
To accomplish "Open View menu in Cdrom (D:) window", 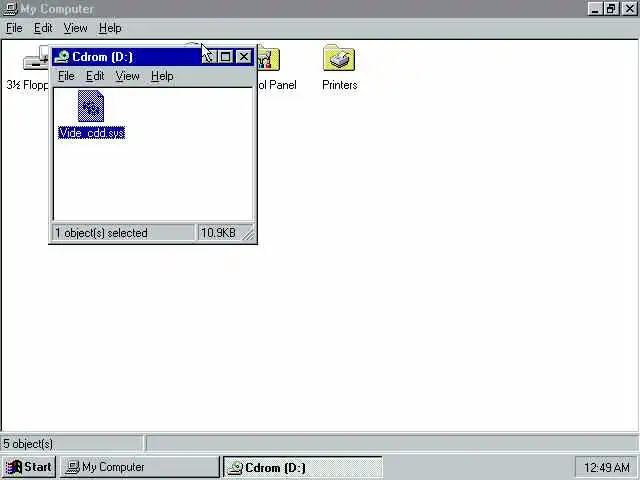I will point(127,76).
